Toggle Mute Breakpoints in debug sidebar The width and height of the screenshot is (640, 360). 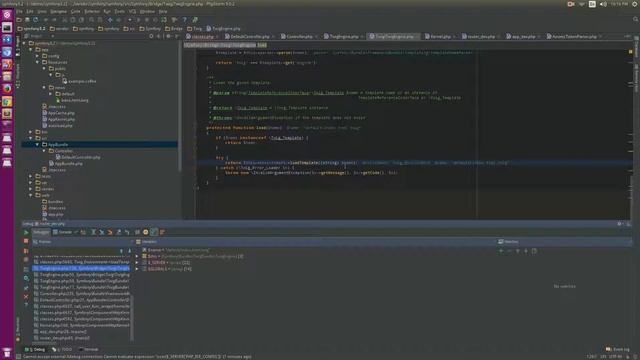26,260
